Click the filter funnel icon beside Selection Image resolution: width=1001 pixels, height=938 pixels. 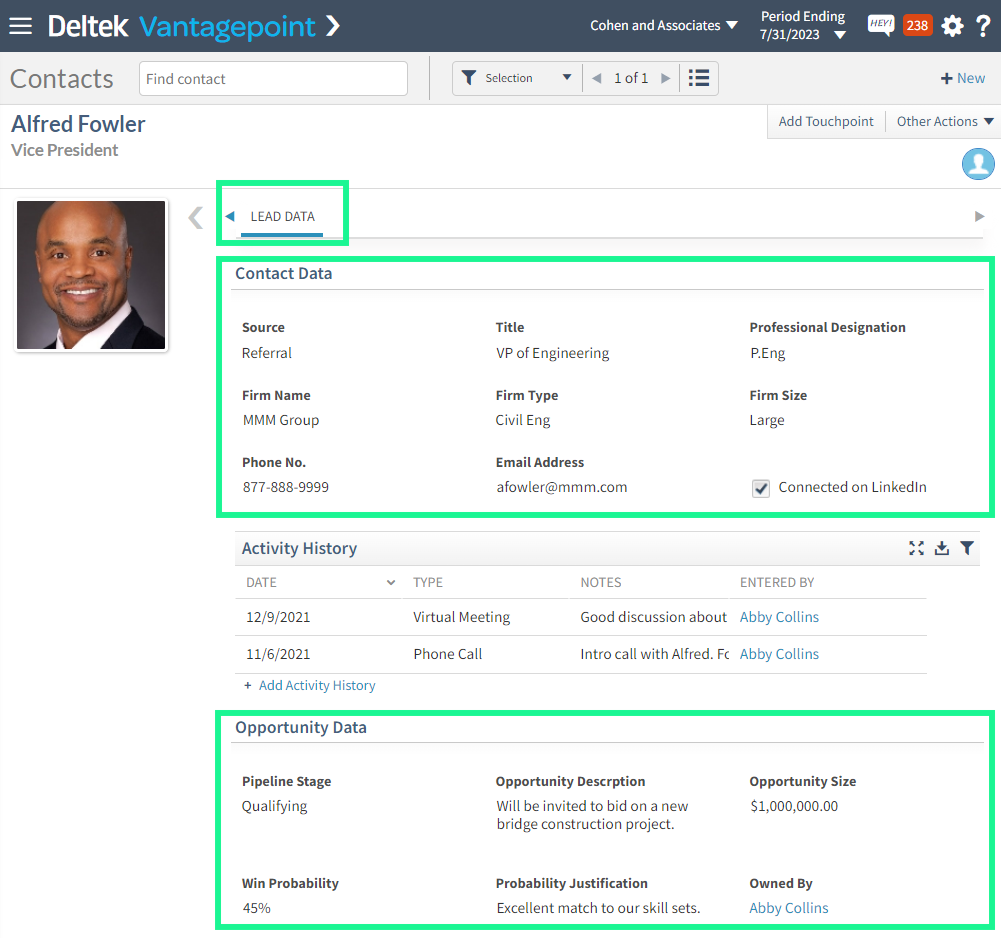coord(469,78)
